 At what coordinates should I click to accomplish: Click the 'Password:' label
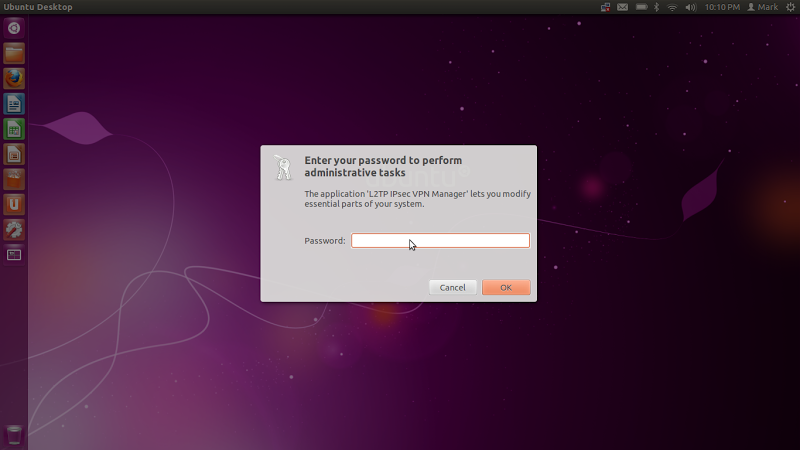(324, 241)
